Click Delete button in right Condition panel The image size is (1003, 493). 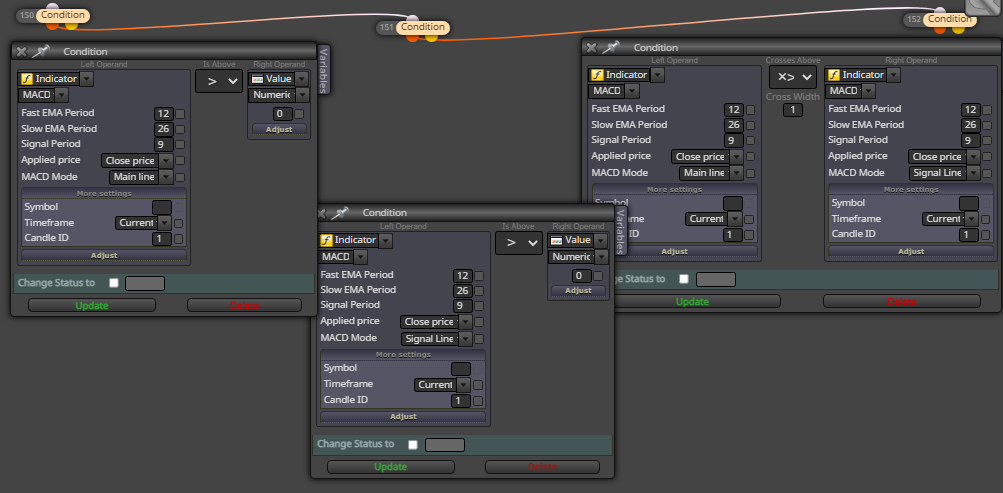901,301
